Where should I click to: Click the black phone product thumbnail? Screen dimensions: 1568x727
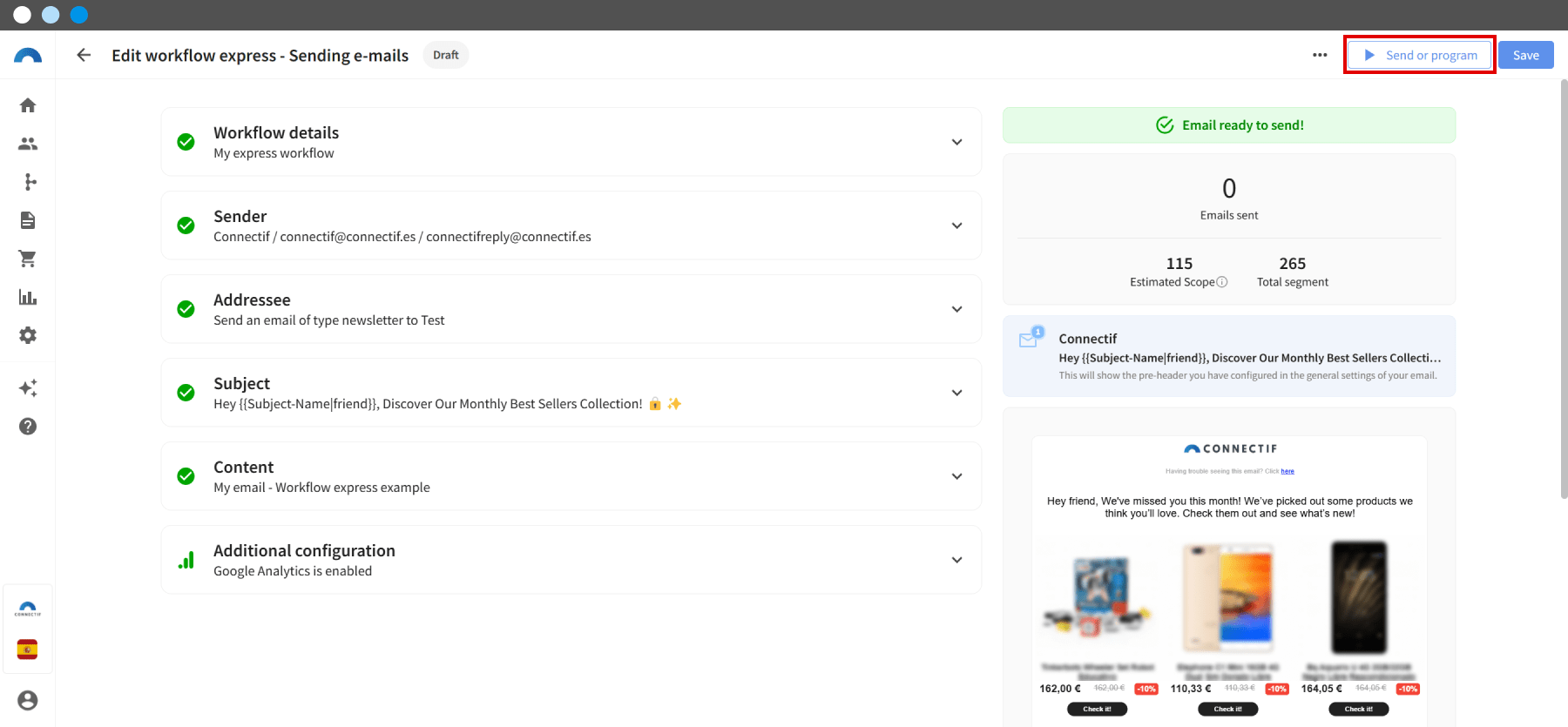[x=1359, y=597]
